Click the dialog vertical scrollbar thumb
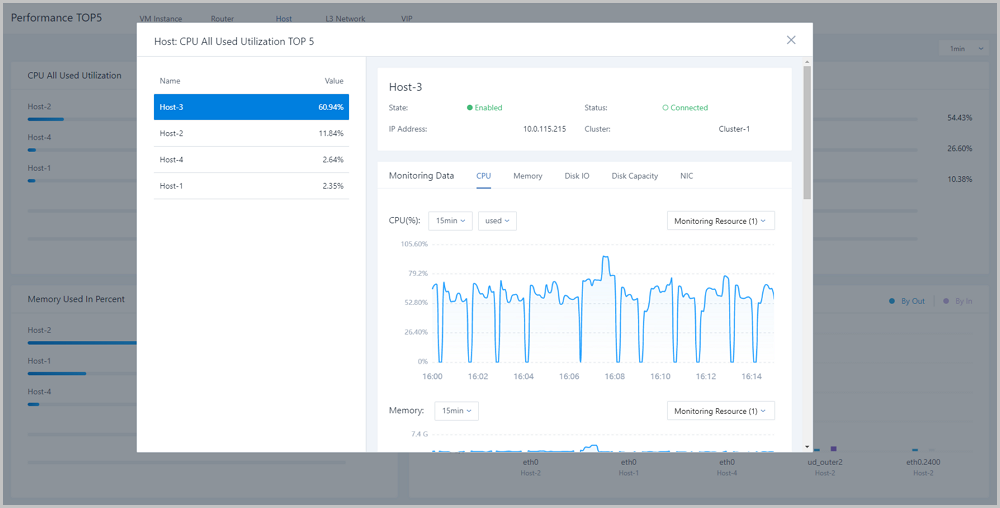1000x508 pixels. click(x=807, y=131)
